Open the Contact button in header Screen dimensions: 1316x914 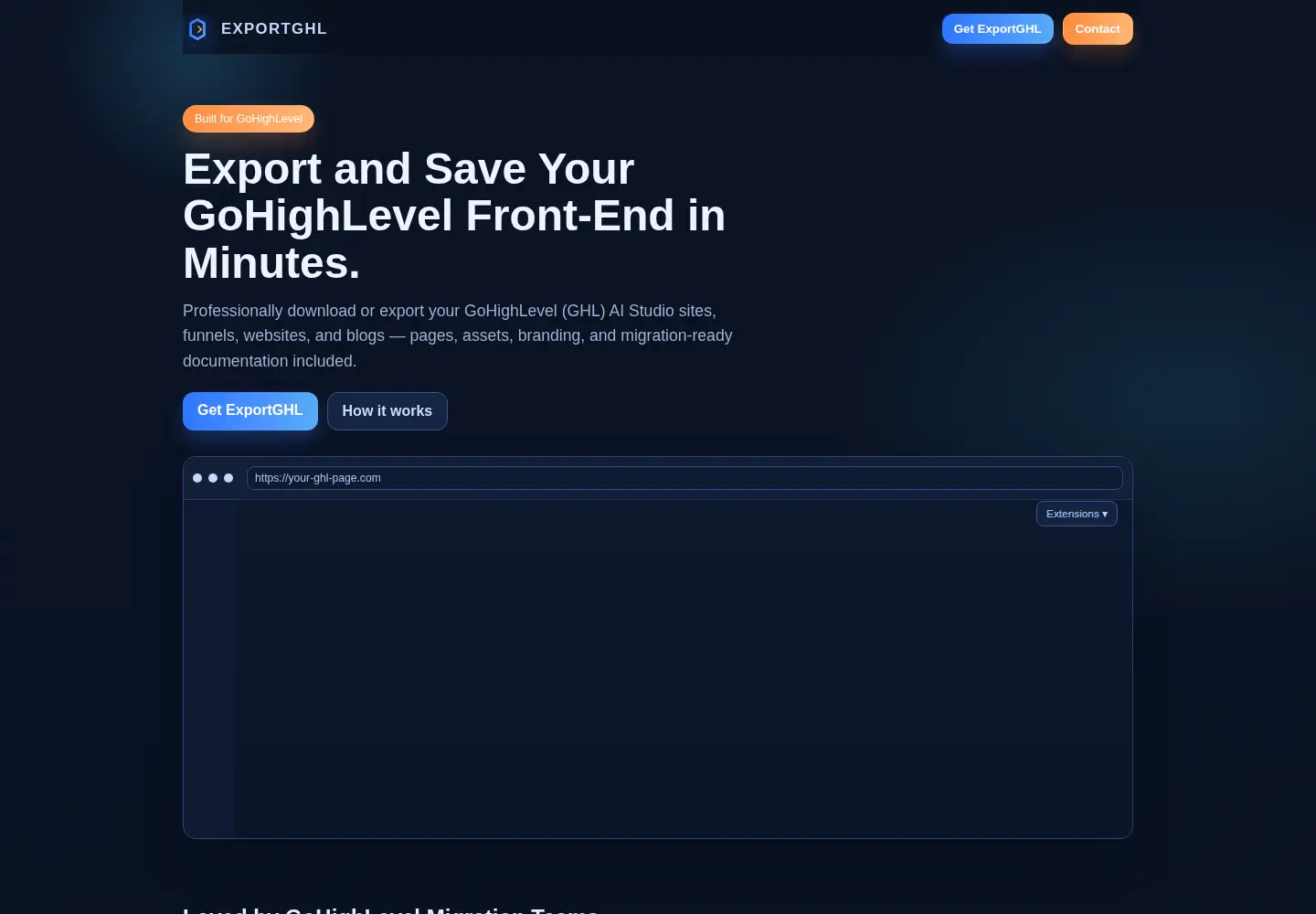[1098, 28]
